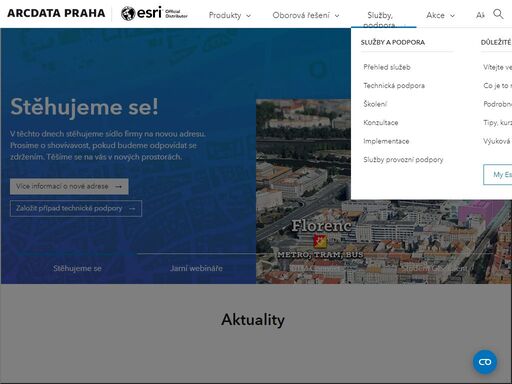
Task: Open Technická podpora menu entry
Action: (394, 86)
